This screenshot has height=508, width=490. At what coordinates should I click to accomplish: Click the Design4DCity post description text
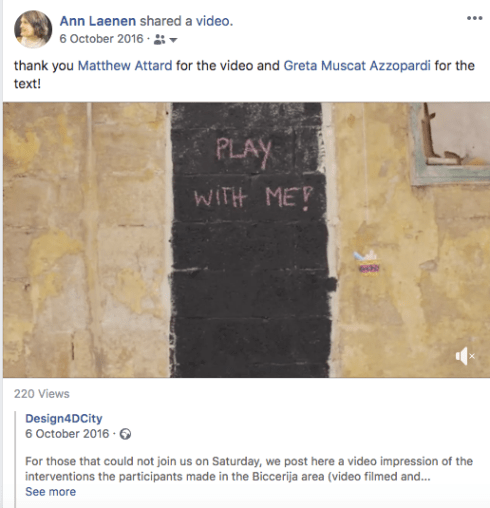pyautogui.click(x=249, y=469)
